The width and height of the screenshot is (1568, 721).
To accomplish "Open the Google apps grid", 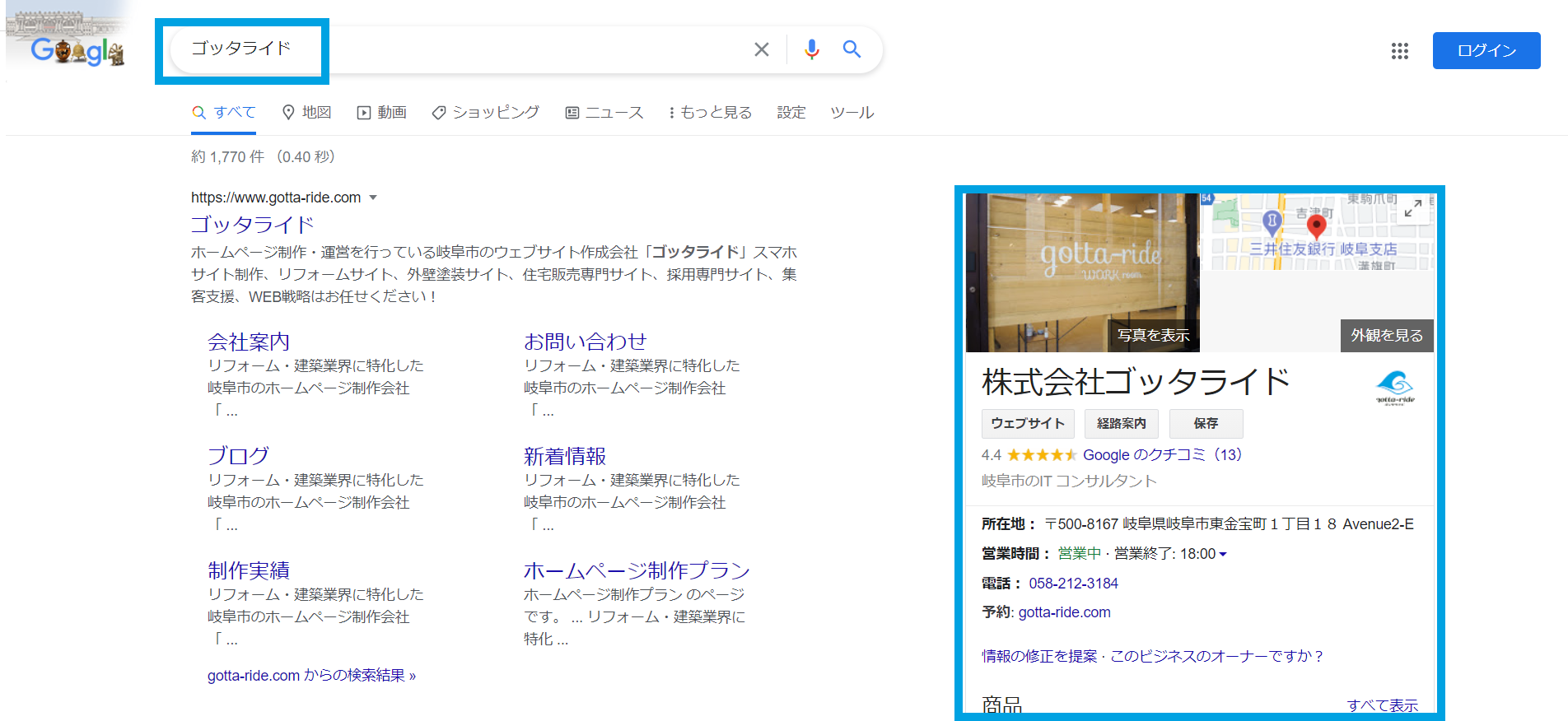I will (1399, 51).
